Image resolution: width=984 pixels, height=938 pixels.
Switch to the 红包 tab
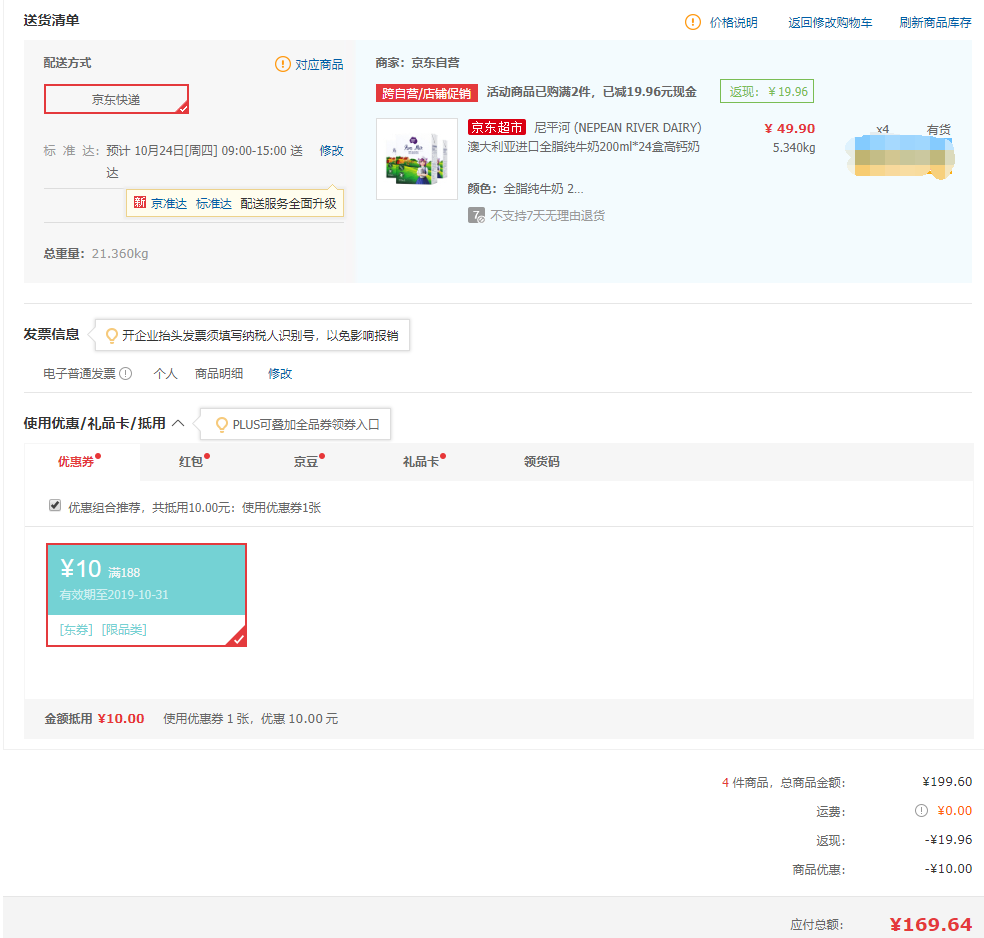click(x=193, y=462)
